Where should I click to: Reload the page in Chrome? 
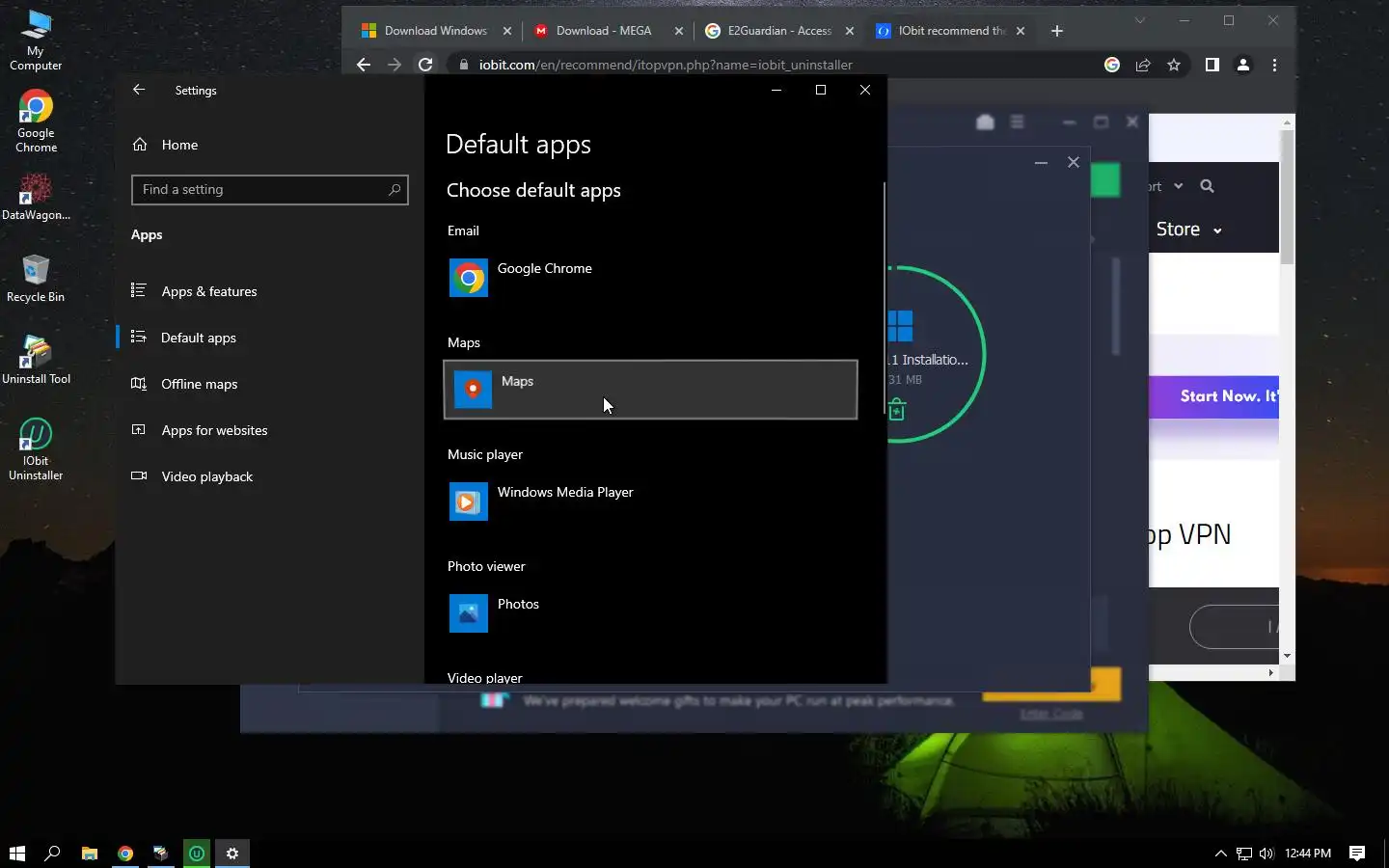coord(425,65)
